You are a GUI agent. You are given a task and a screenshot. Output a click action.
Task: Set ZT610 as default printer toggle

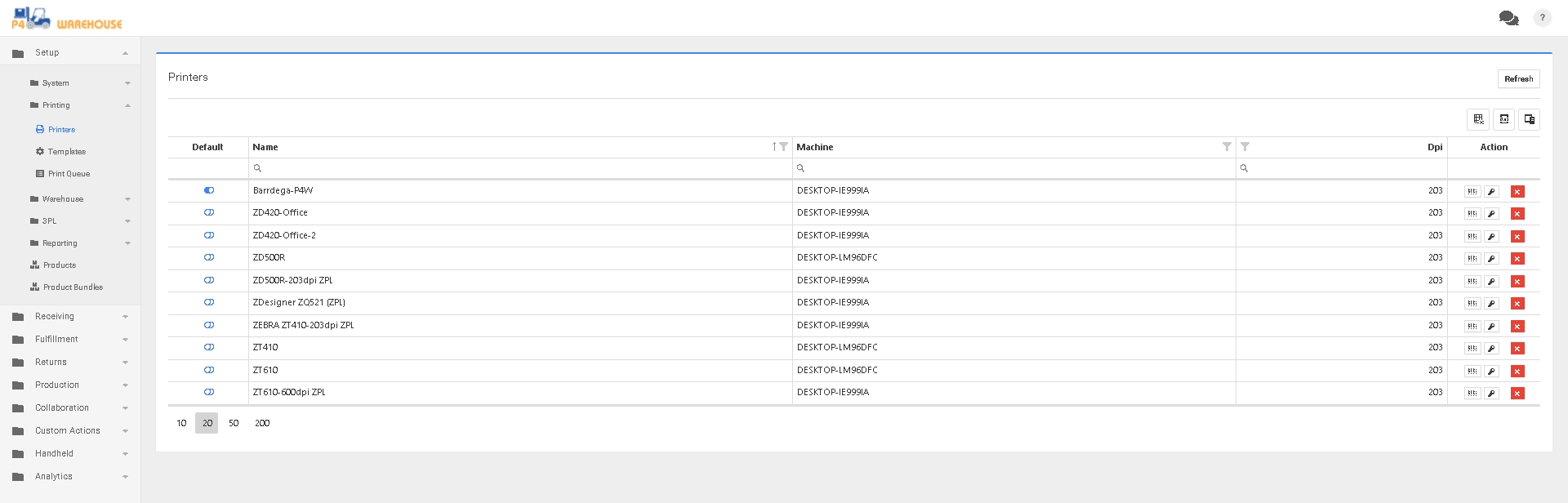click(209, 370)
